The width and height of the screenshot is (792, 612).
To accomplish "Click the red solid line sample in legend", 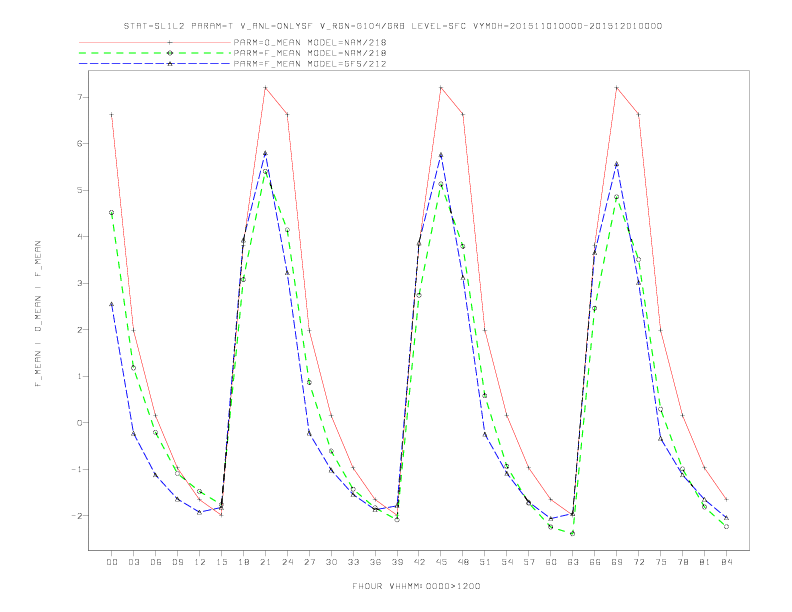I will coord(155,42).
